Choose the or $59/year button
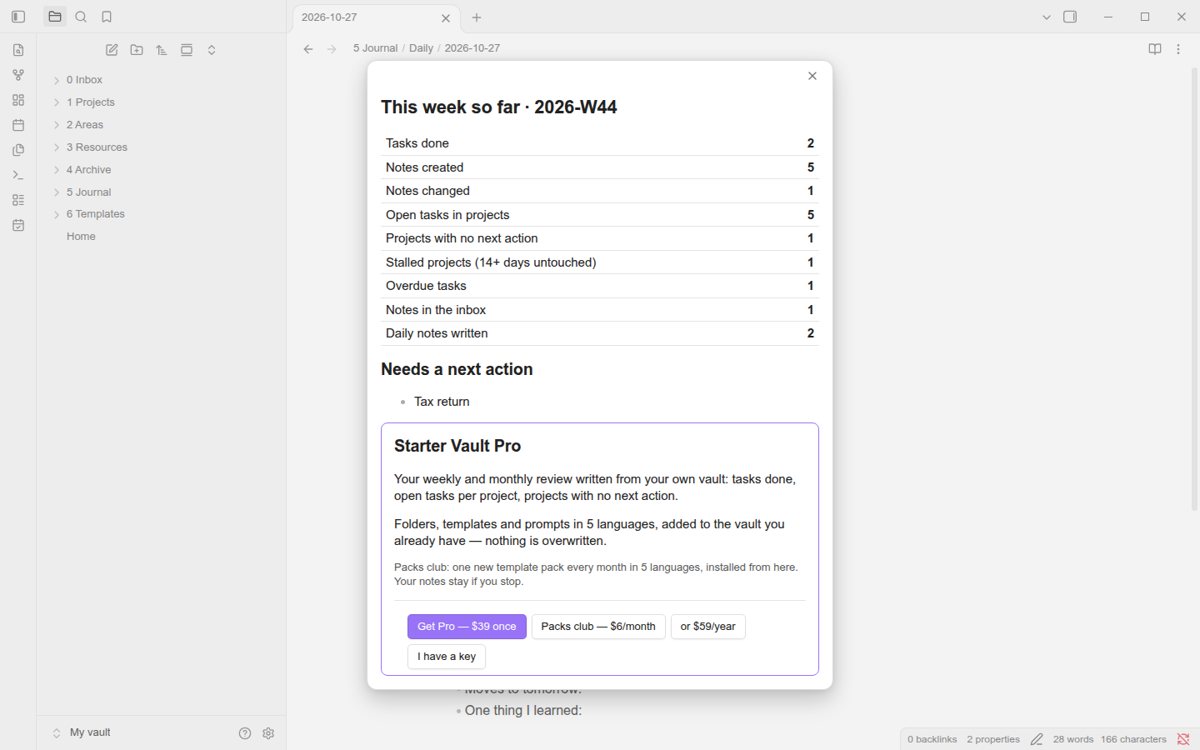 [x=708, y=627]
